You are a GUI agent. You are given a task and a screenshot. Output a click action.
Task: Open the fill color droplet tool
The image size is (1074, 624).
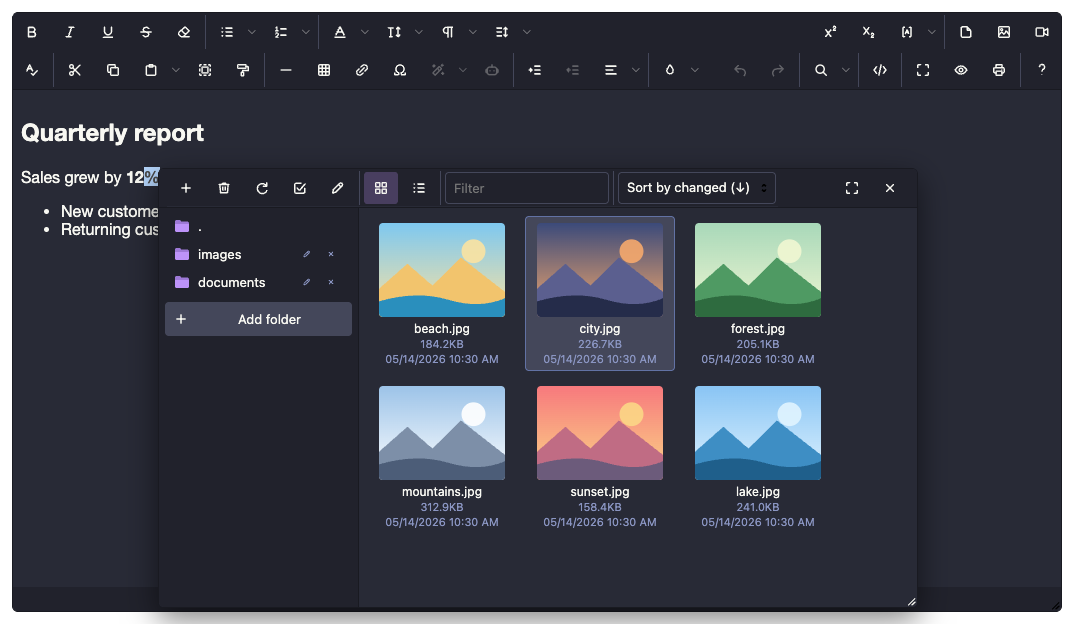click(670, 70)
